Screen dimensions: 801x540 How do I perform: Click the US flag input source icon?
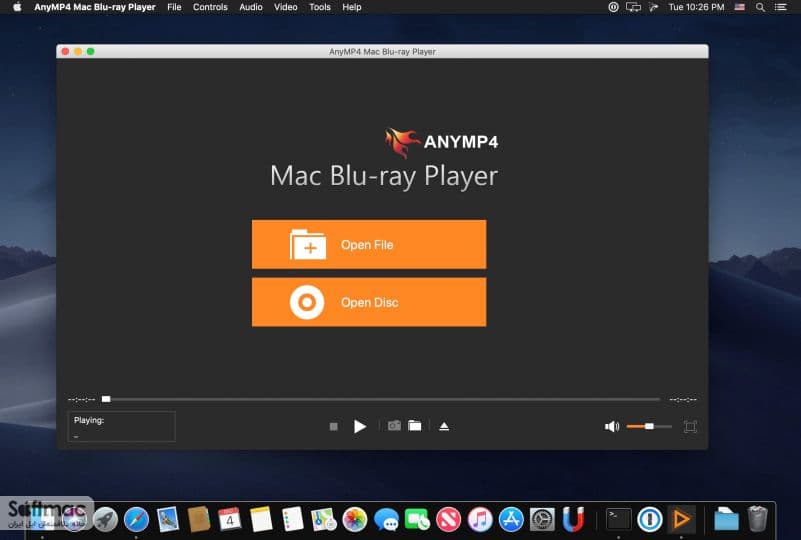point(740,7)
